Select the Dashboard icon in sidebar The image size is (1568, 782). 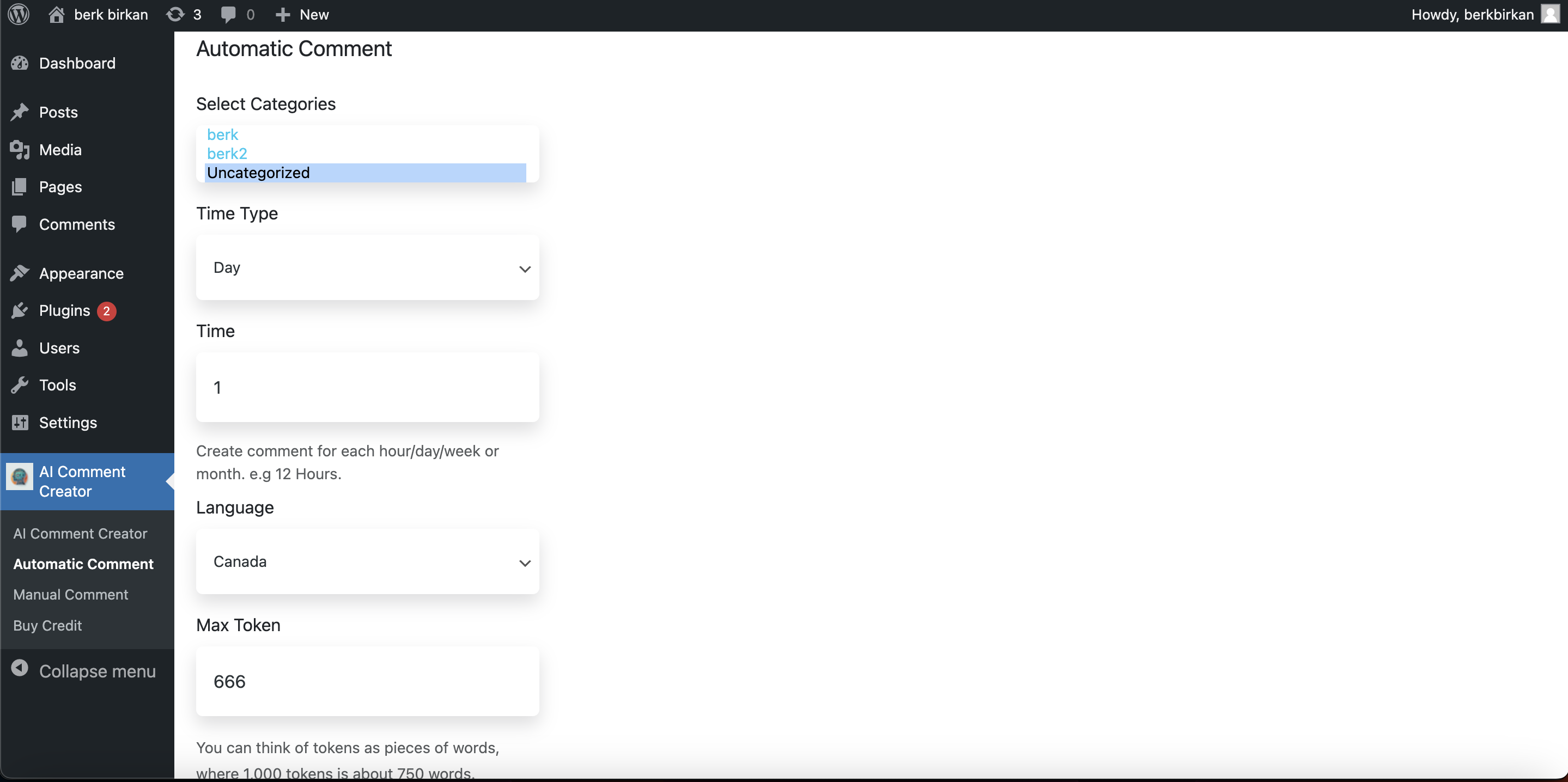point(20,63)
